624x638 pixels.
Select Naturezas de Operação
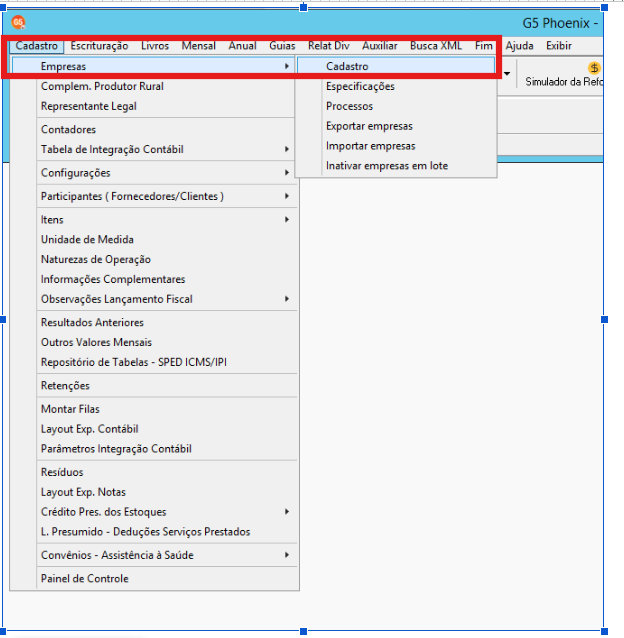153,260
